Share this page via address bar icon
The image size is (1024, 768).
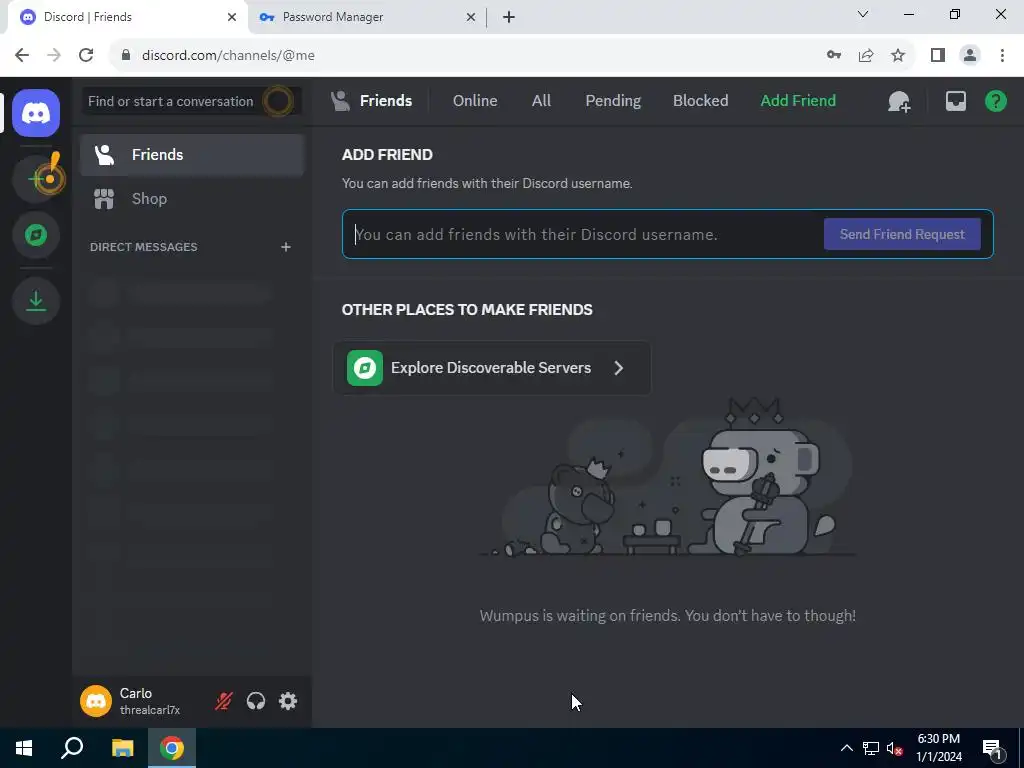click(x=866, y=55)
